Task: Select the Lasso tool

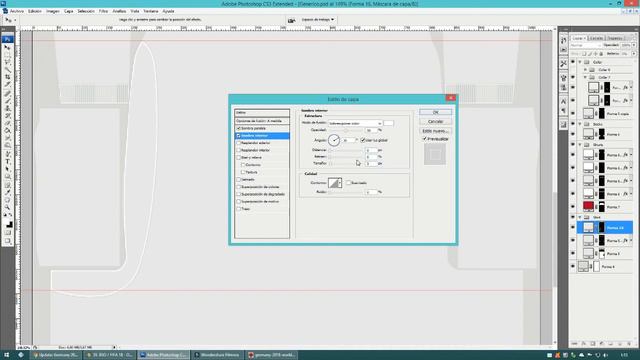Action: tap(7, 62)
